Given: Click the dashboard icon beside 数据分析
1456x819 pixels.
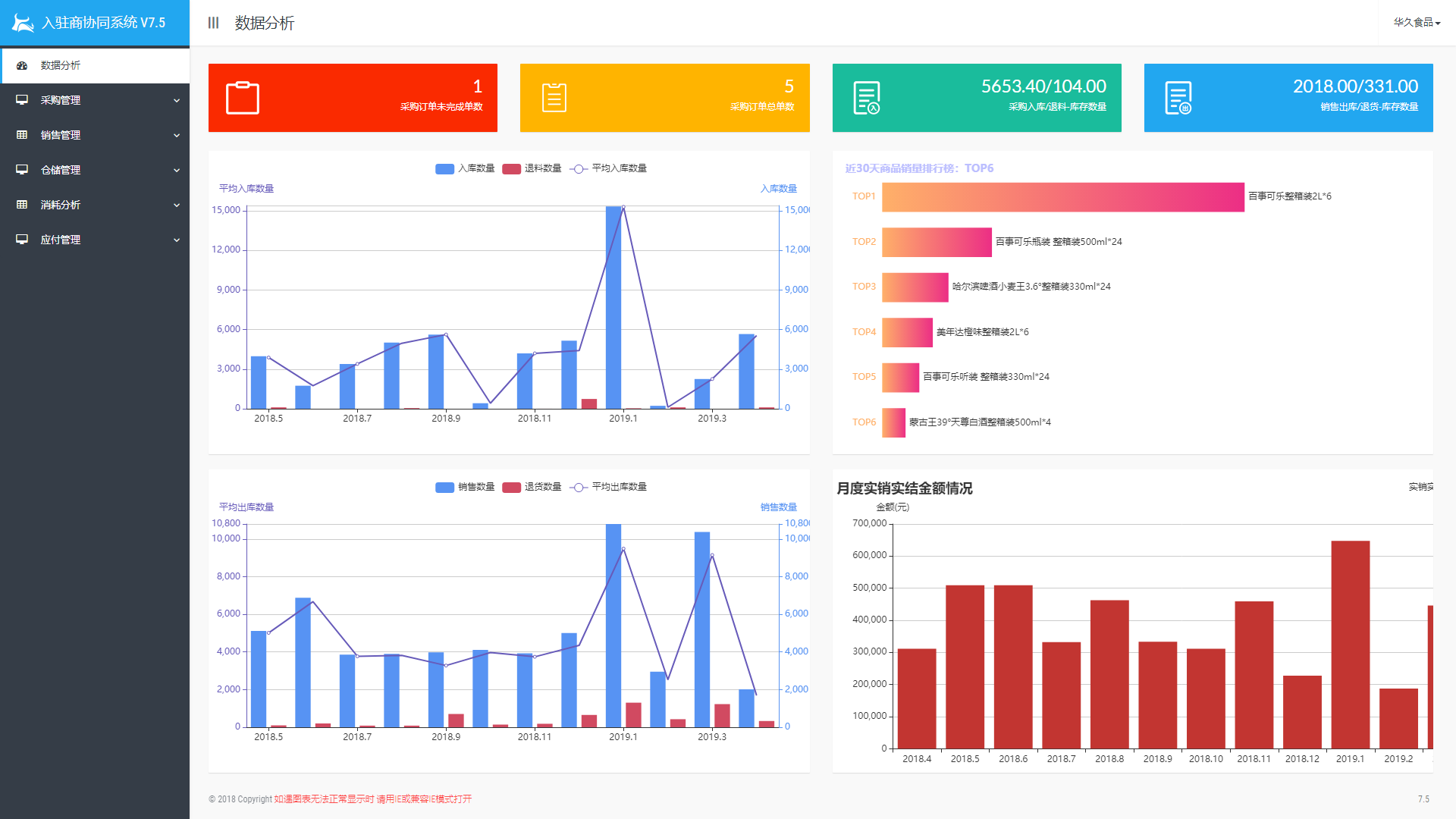Looking at the screenshot, I should (x=22, y=66).
